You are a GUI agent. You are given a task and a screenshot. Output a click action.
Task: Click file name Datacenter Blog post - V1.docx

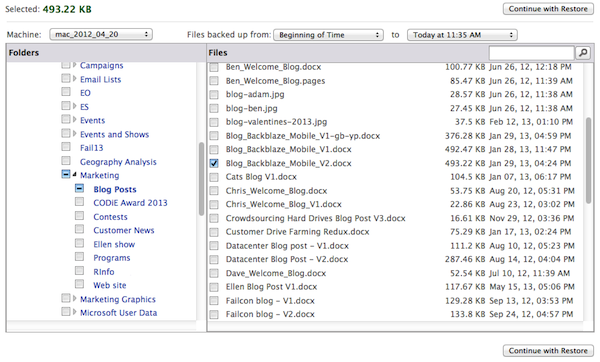287,246
